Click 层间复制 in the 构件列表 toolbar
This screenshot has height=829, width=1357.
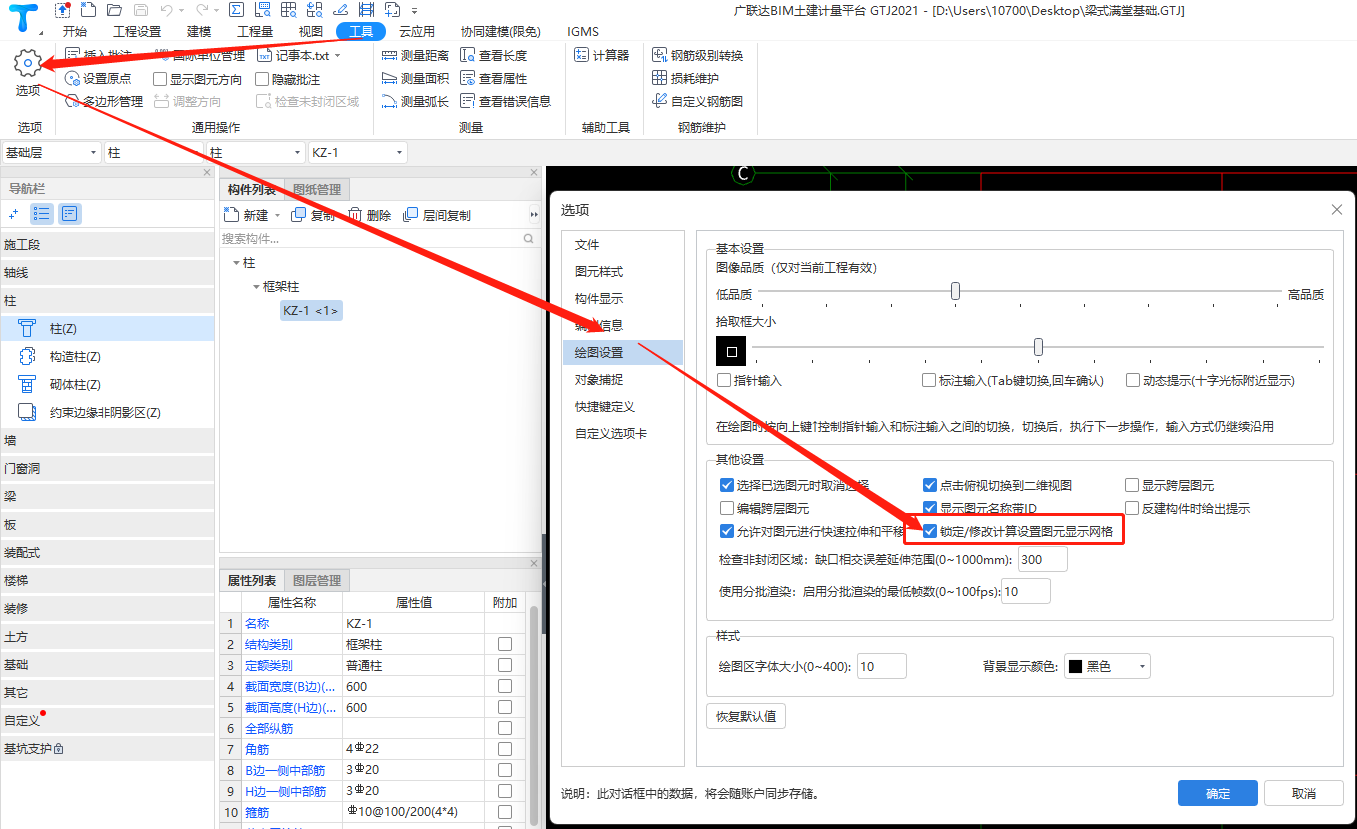coord(437,215)
